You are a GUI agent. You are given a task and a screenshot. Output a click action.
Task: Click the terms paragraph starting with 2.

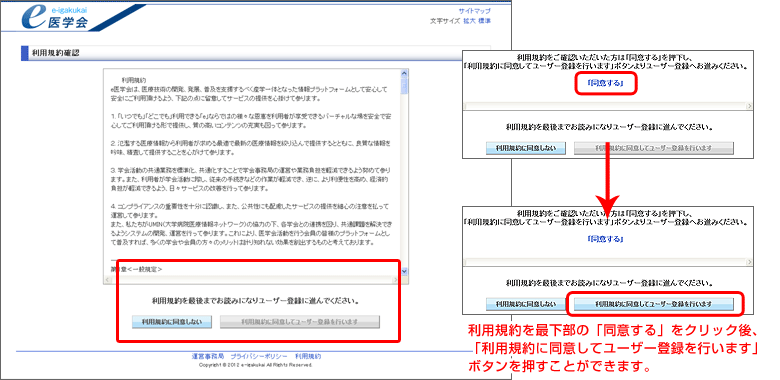tap(251, 147)
